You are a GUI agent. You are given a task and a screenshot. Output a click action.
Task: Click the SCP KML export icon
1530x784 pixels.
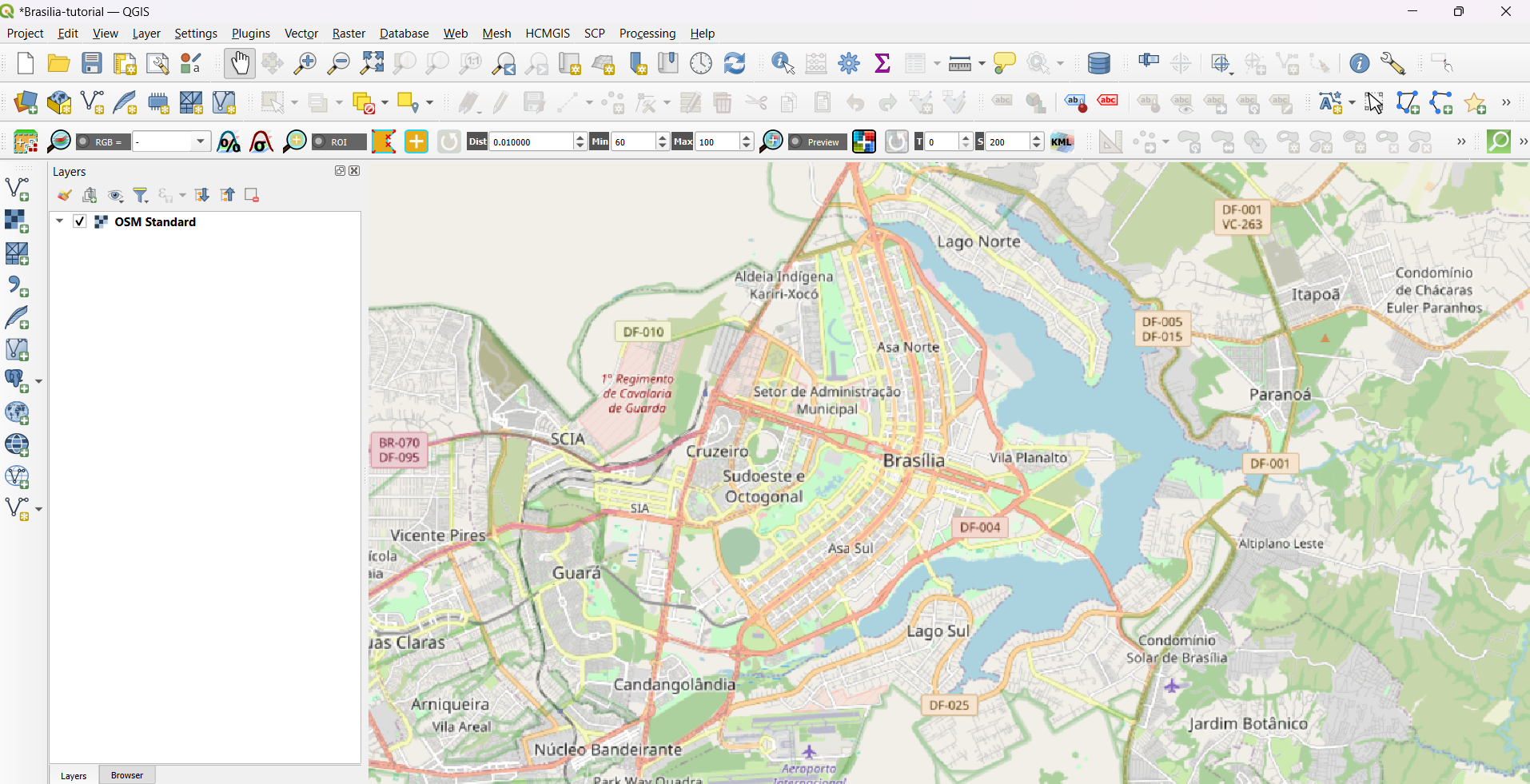click(1062, 141)
